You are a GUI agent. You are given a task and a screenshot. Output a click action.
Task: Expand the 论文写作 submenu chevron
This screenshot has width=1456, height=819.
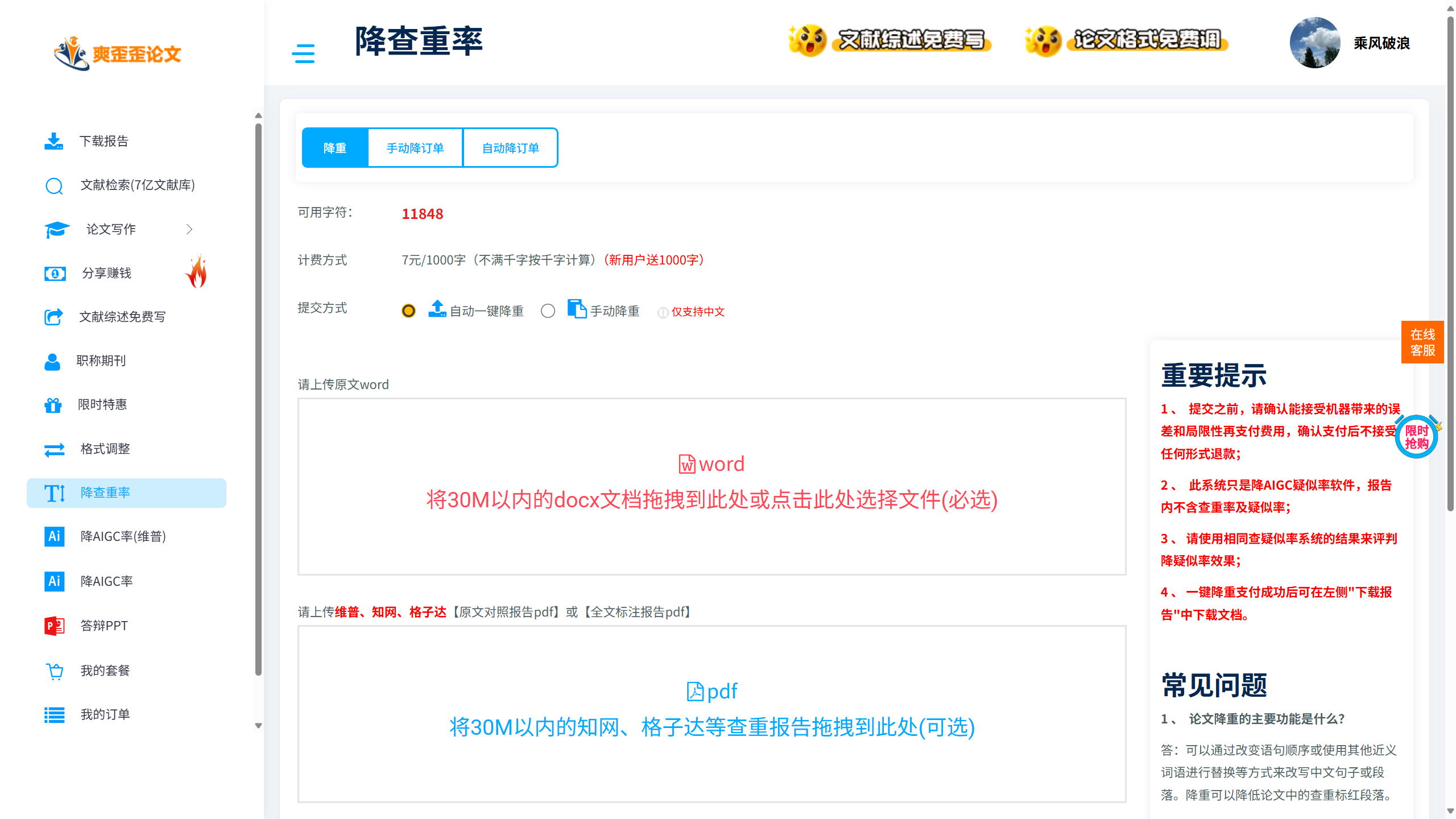click(189, 229)
